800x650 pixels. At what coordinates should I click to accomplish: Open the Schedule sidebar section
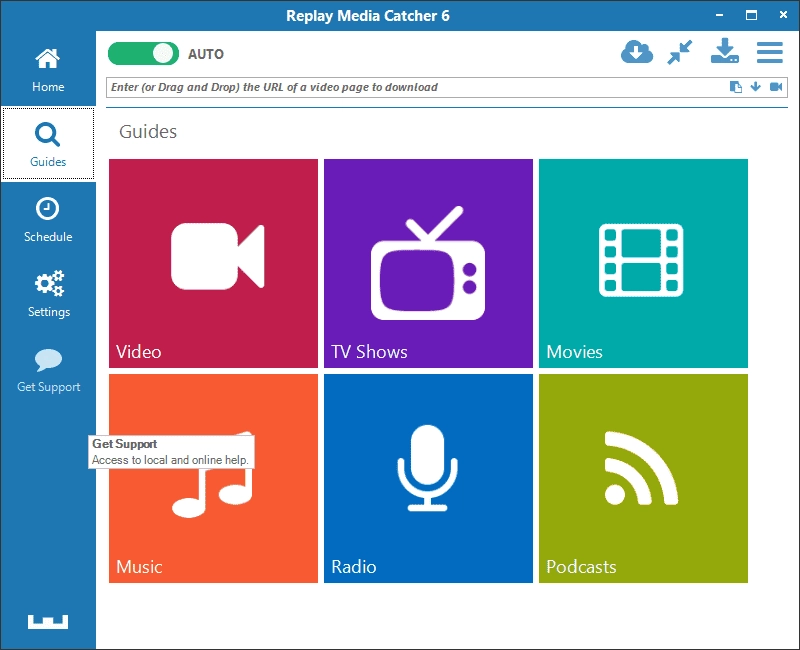pos(48,219)
